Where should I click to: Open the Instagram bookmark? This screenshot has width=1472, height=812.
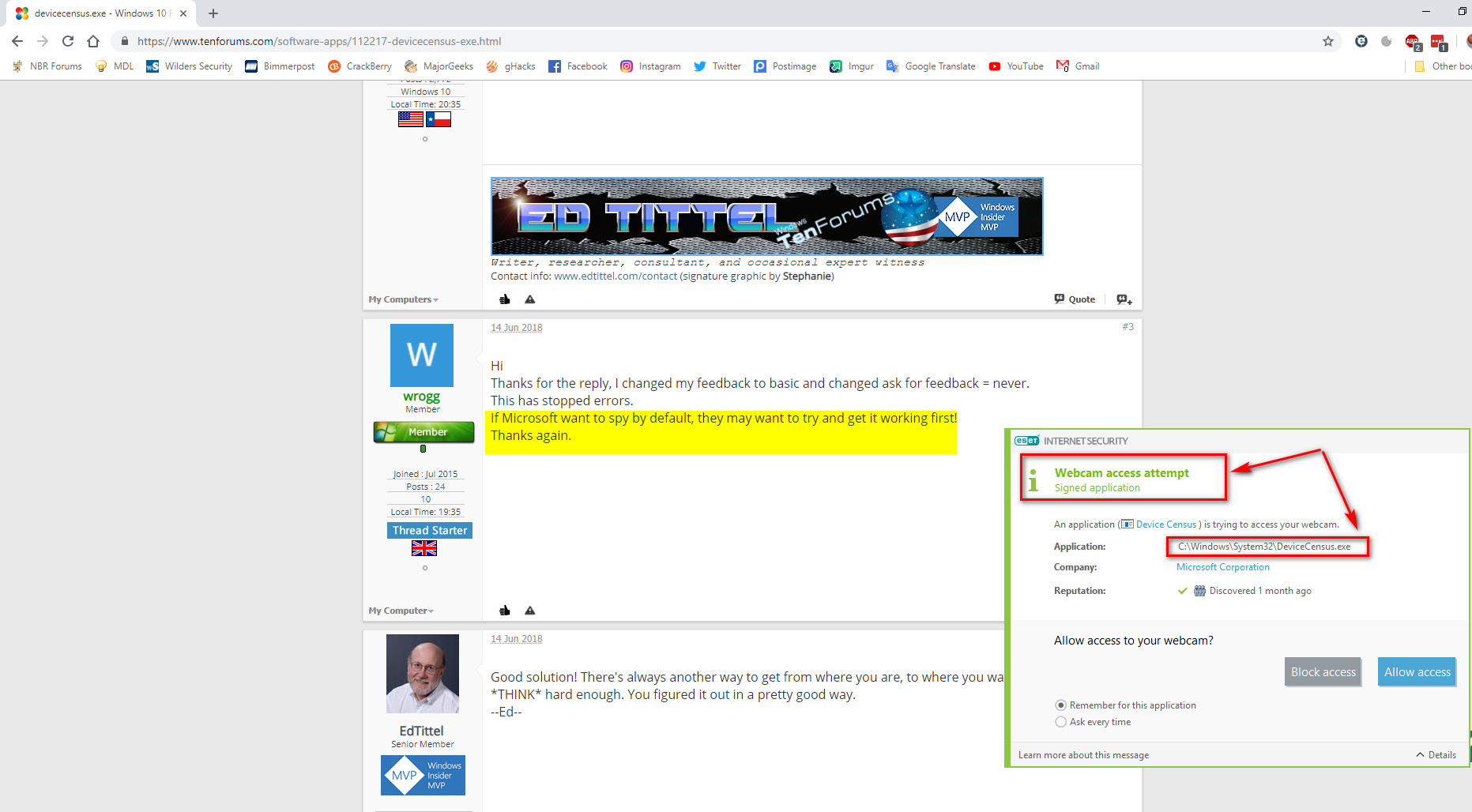click(651, 66)
